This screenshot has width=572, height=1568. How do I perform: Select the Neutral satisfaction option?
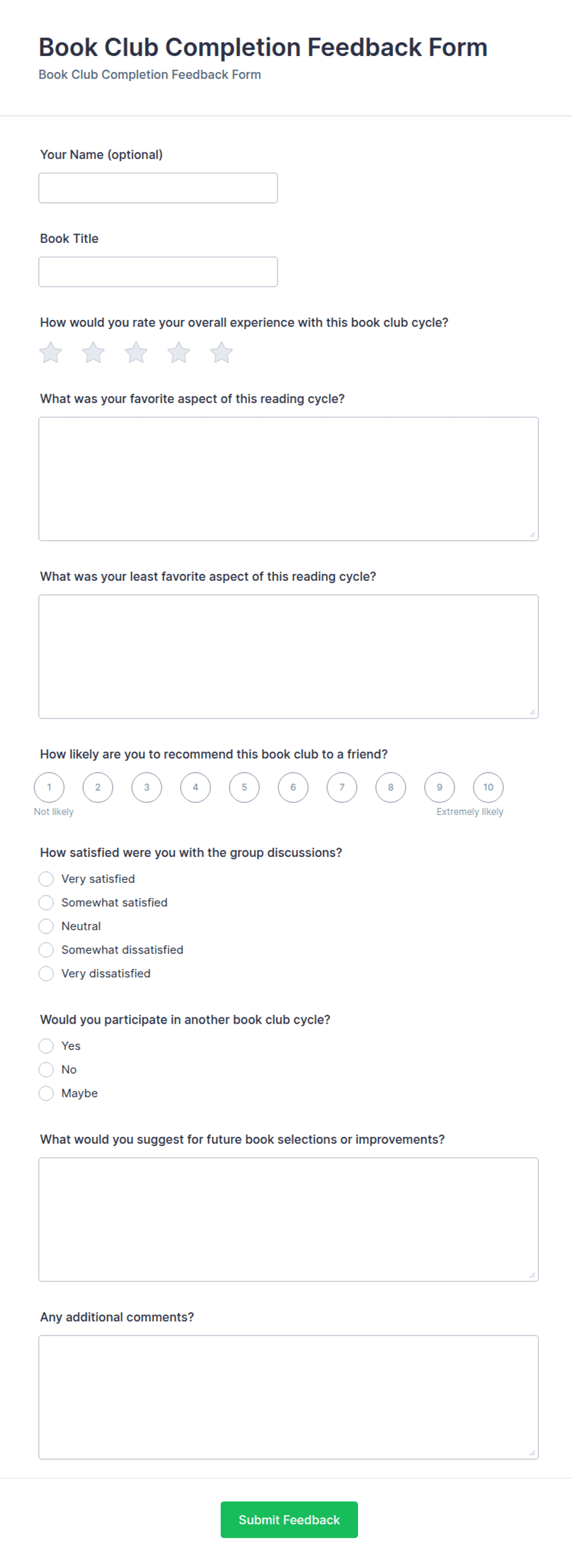46,926
